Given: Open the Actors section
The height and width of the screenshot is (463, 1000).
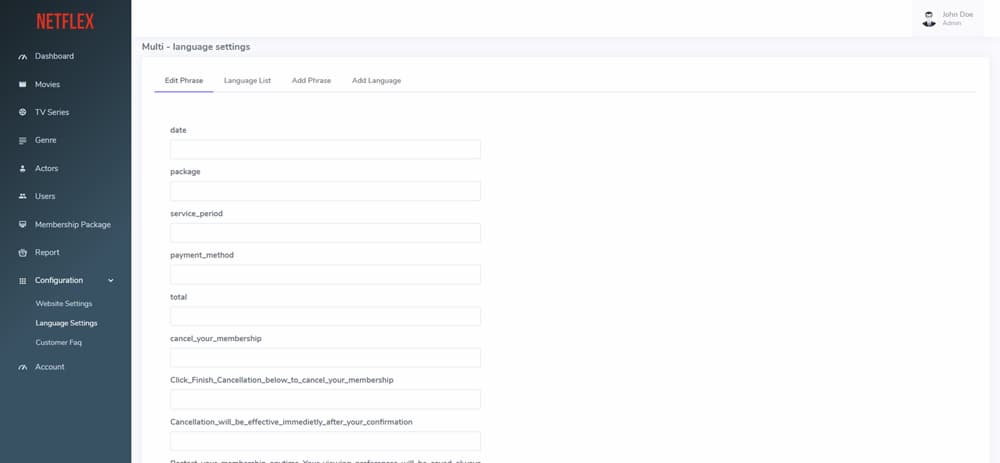Looking at the screenshot, I should [47, 168].
